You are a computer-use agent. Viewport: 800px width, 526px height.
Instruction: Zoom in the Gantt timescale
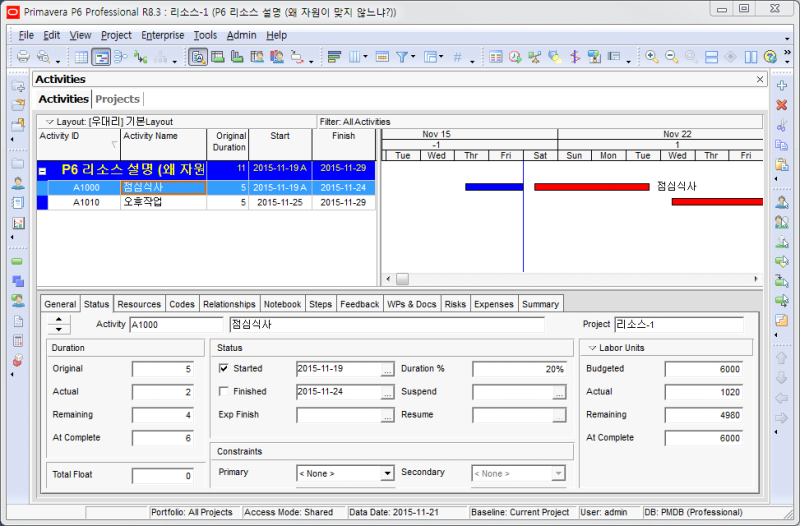coord(652,57)
